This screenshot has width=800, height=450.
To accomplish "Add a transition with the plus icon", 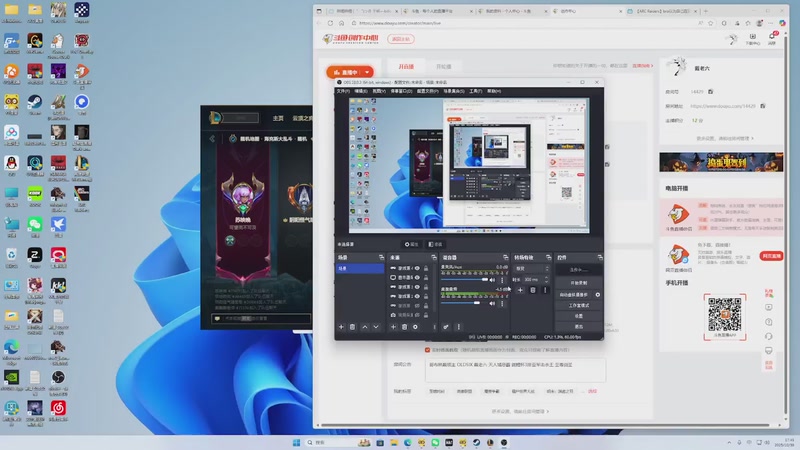I will tap(520, 290).
